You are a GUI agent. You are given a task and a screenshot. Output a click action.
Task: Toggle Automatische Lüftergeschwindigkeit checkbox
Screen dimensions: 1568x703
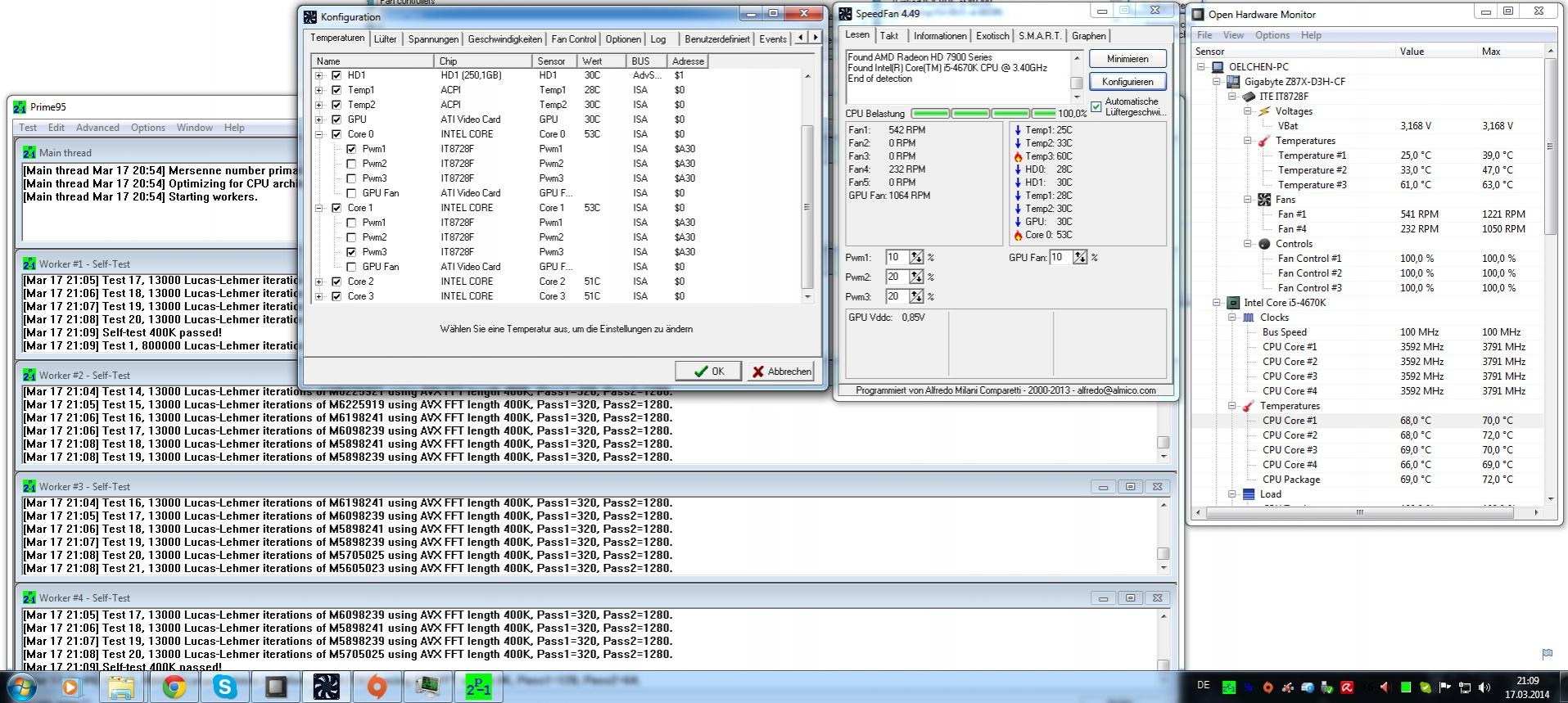1096,106
